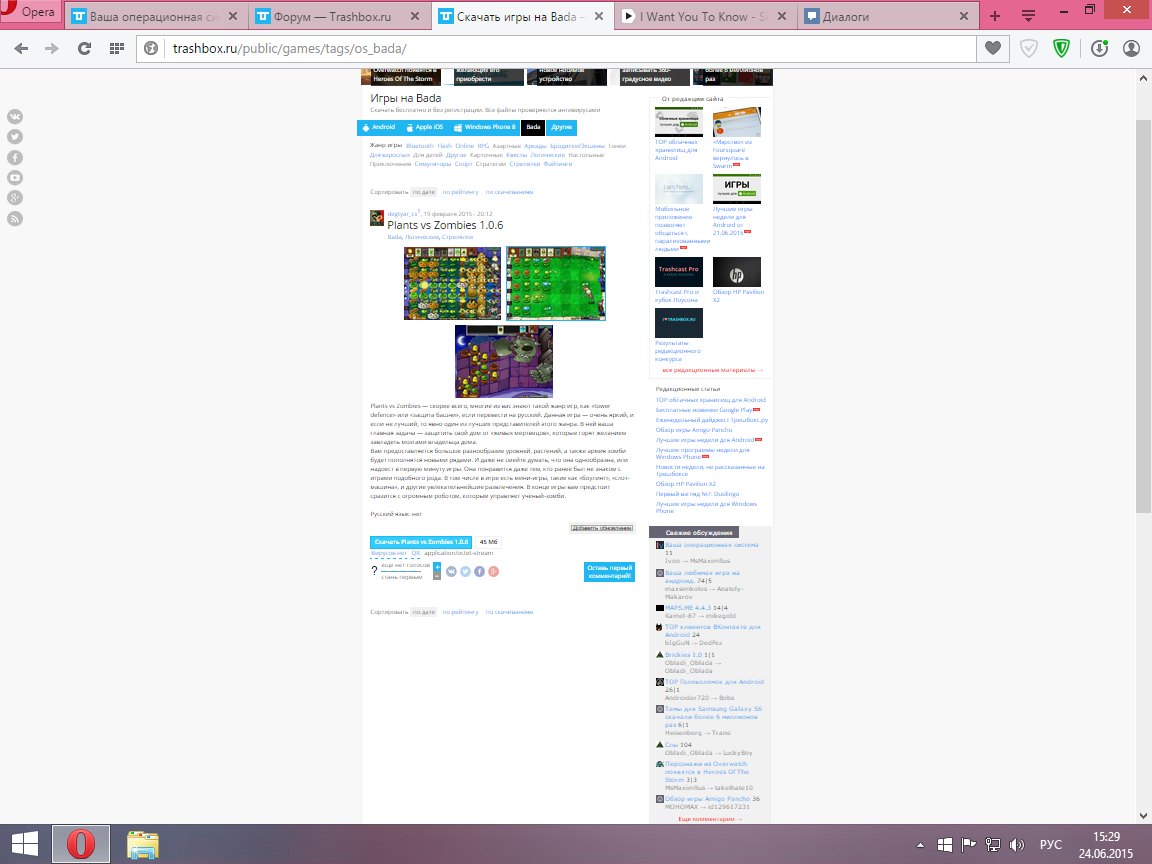The image size is (1152, 864).
Task: Select the Android platform tab
Action: pos(378,127)
